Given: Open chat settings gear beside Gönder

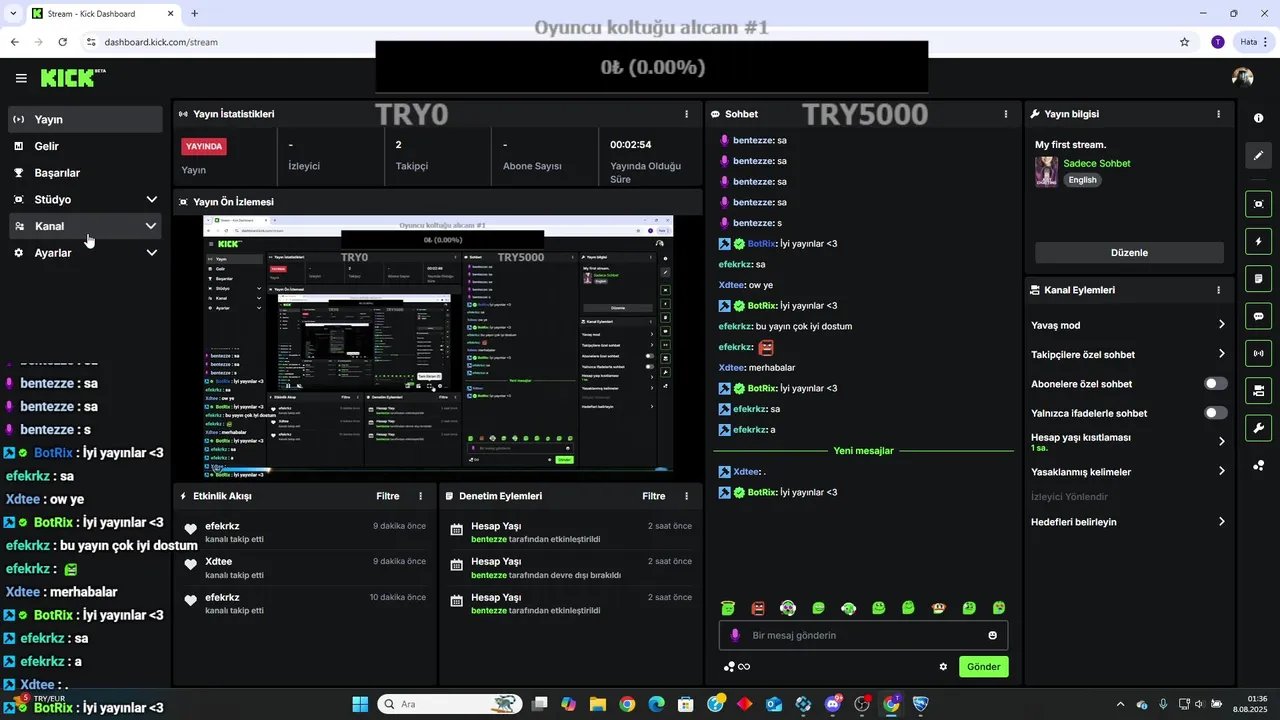Looking at the screenshot, I should click(943, 667).
